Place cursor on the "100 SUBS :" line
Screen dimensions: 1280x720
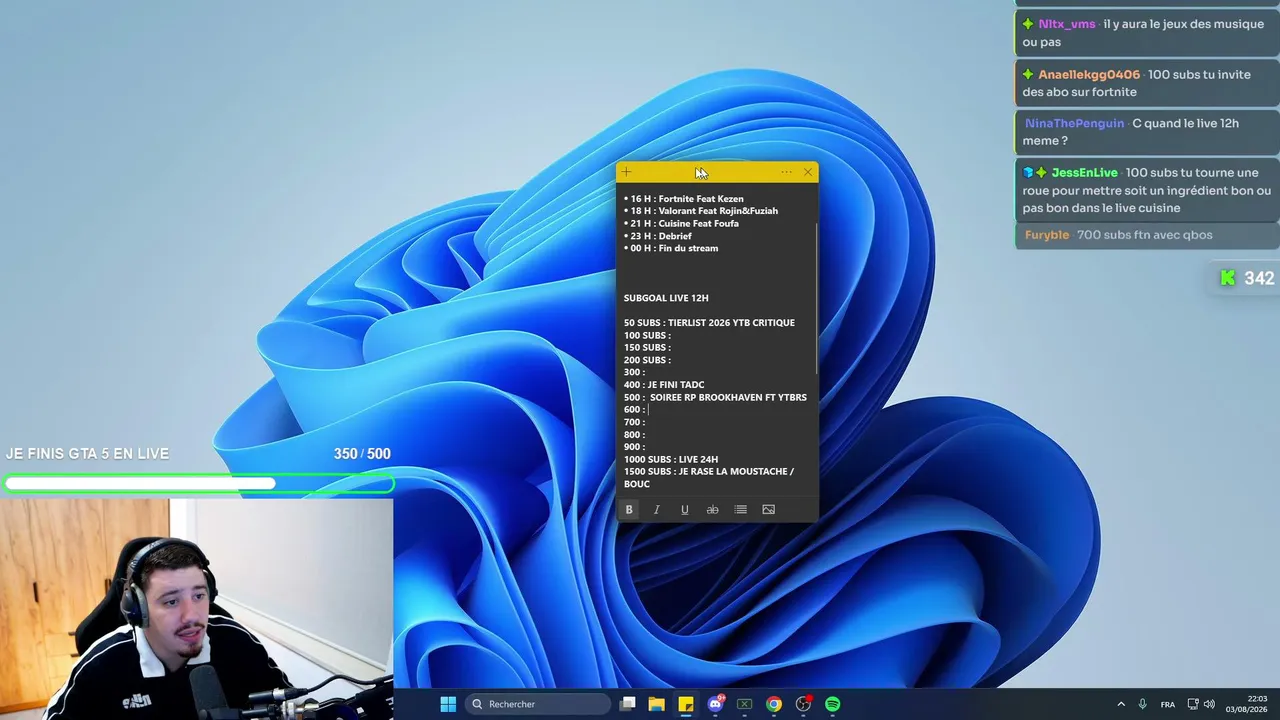coord(647,335)
